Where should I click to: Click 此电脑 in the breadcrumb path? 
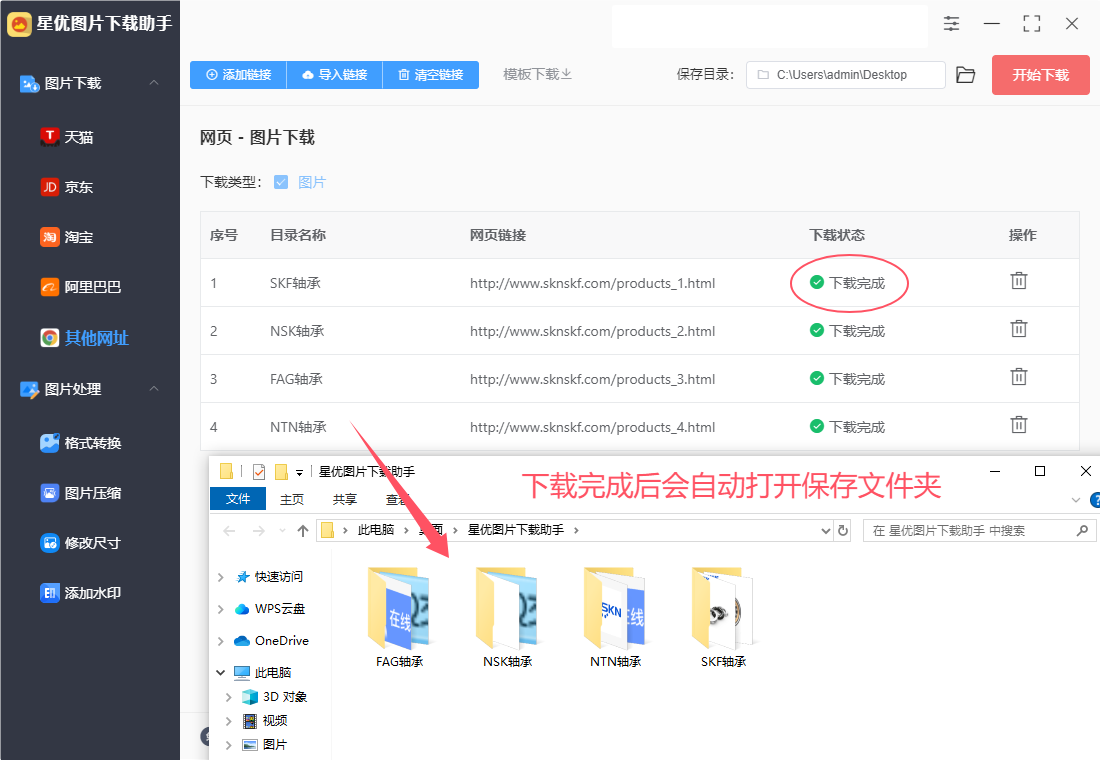click(x=376, y=530)
